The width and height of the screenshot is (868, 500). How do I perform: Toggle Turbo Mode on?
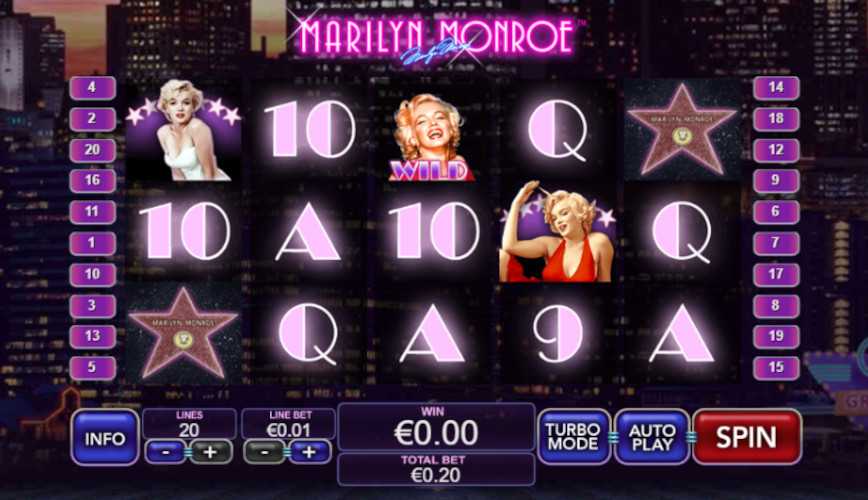click(573, 437)
